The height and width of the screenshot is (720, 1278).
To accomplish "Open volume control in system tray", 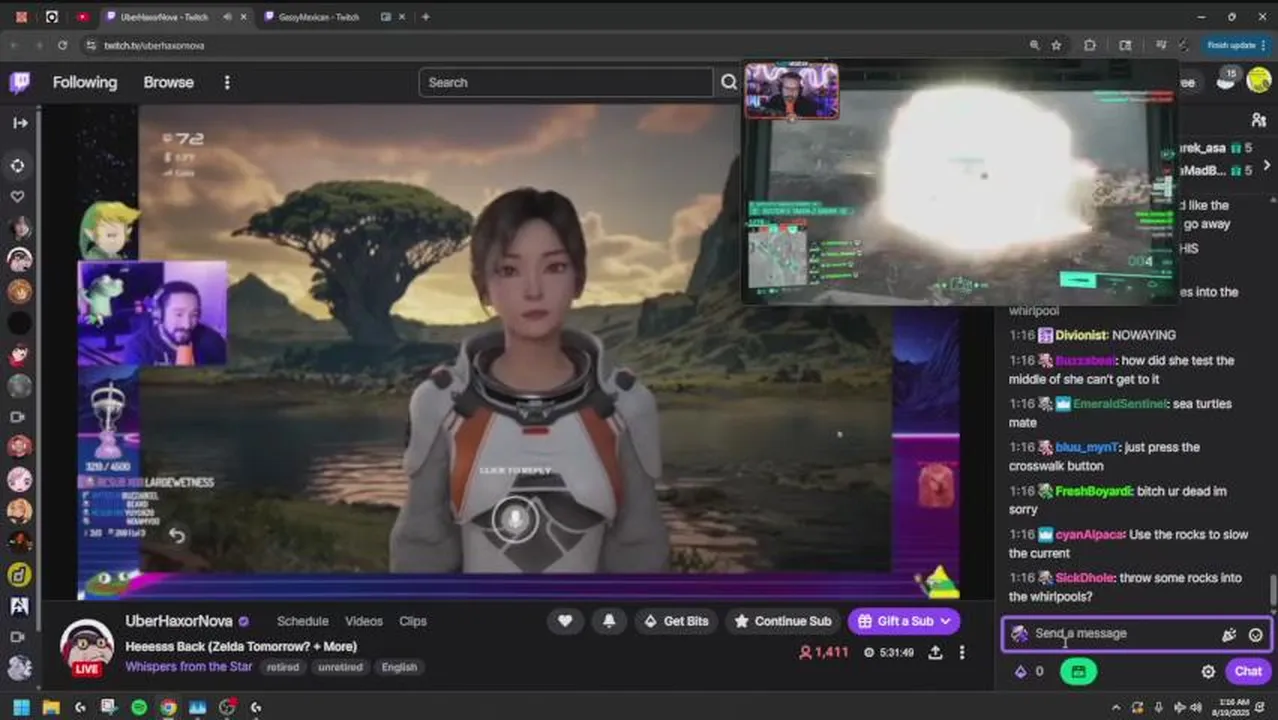I will click(x=1194, y=707).
